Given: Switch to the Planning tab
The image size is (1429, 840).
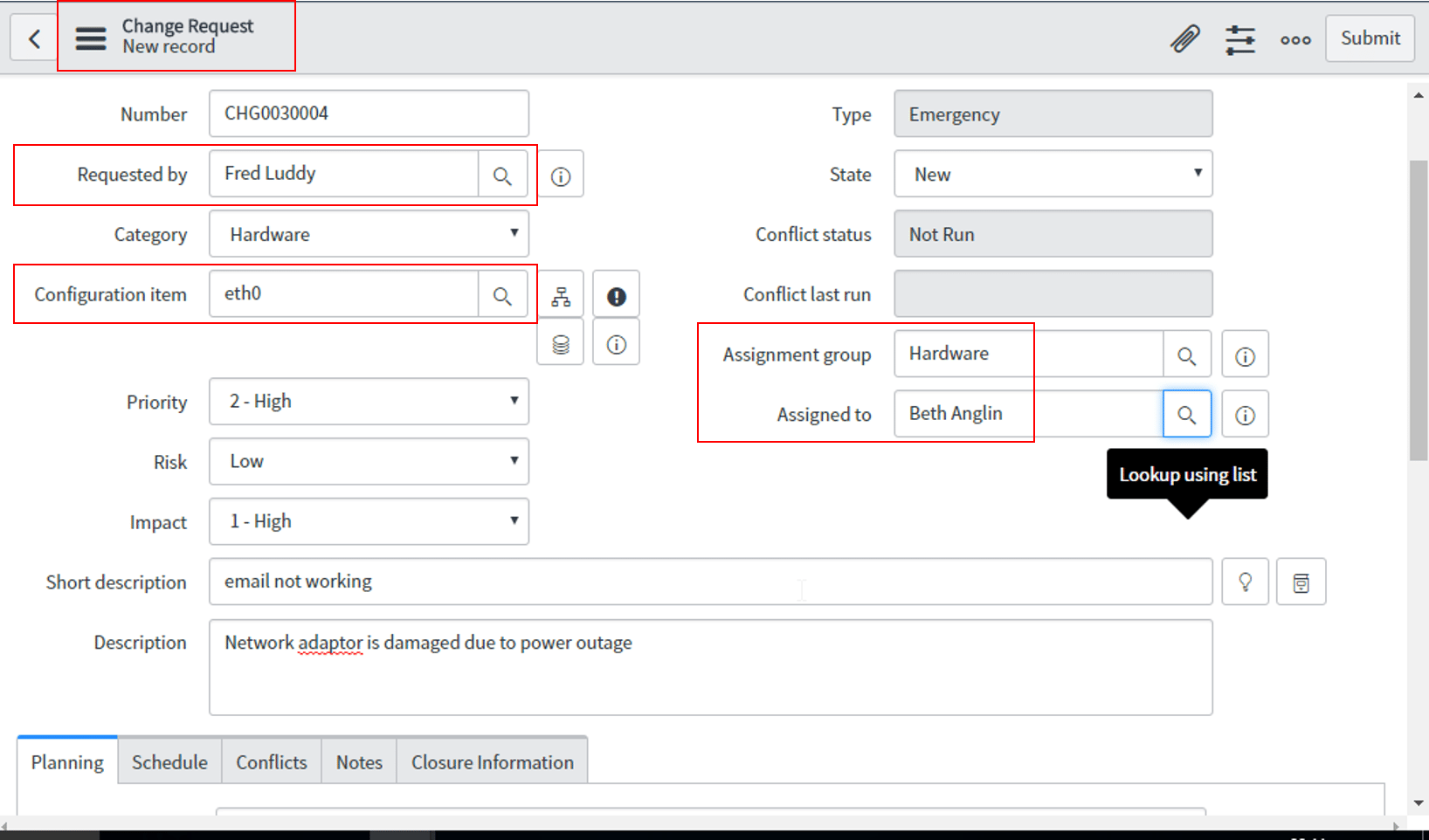Looking at the screenshot, I should 67,761.
